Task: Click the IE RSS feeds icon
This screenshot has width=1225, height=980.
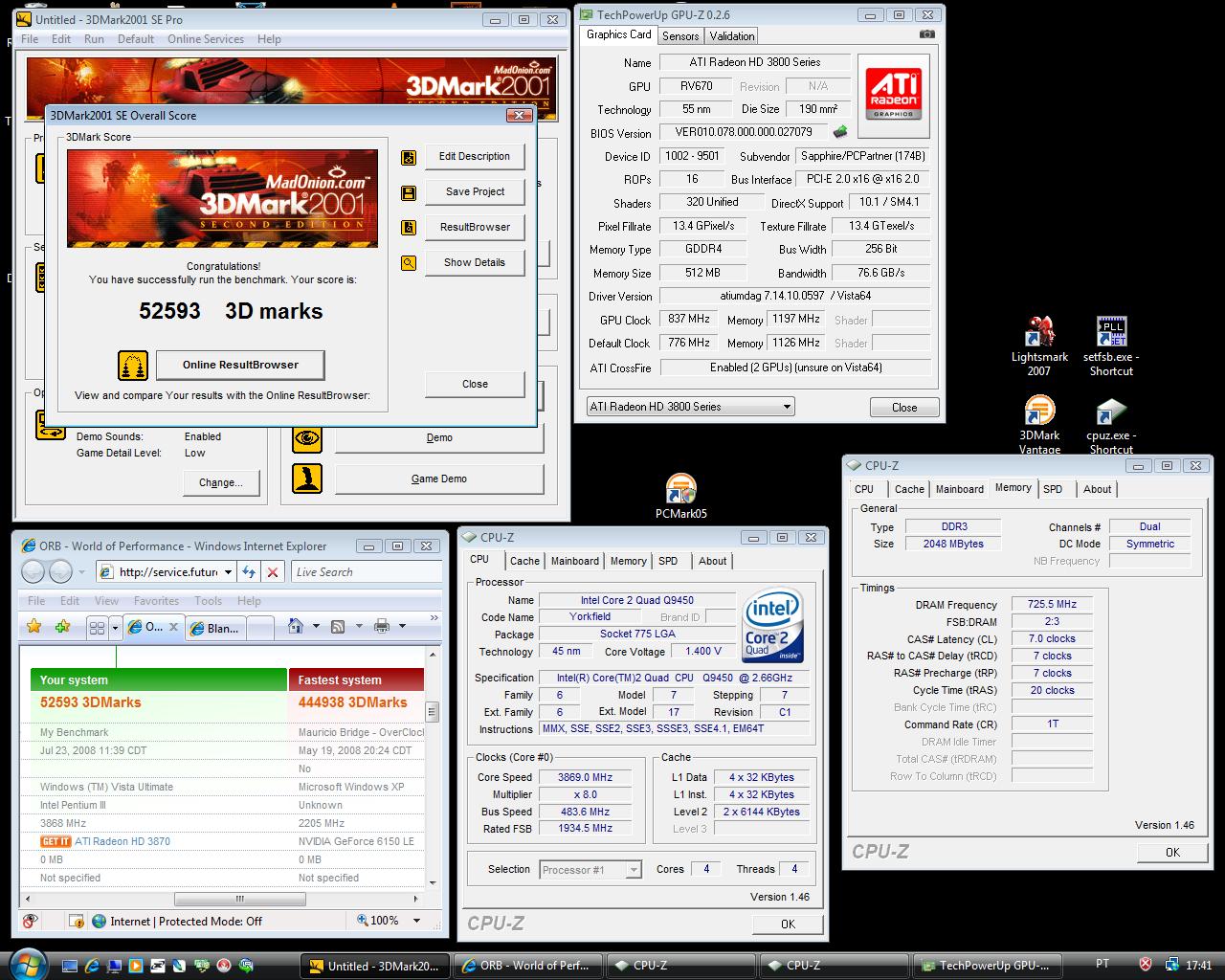Action: (337, 626)
